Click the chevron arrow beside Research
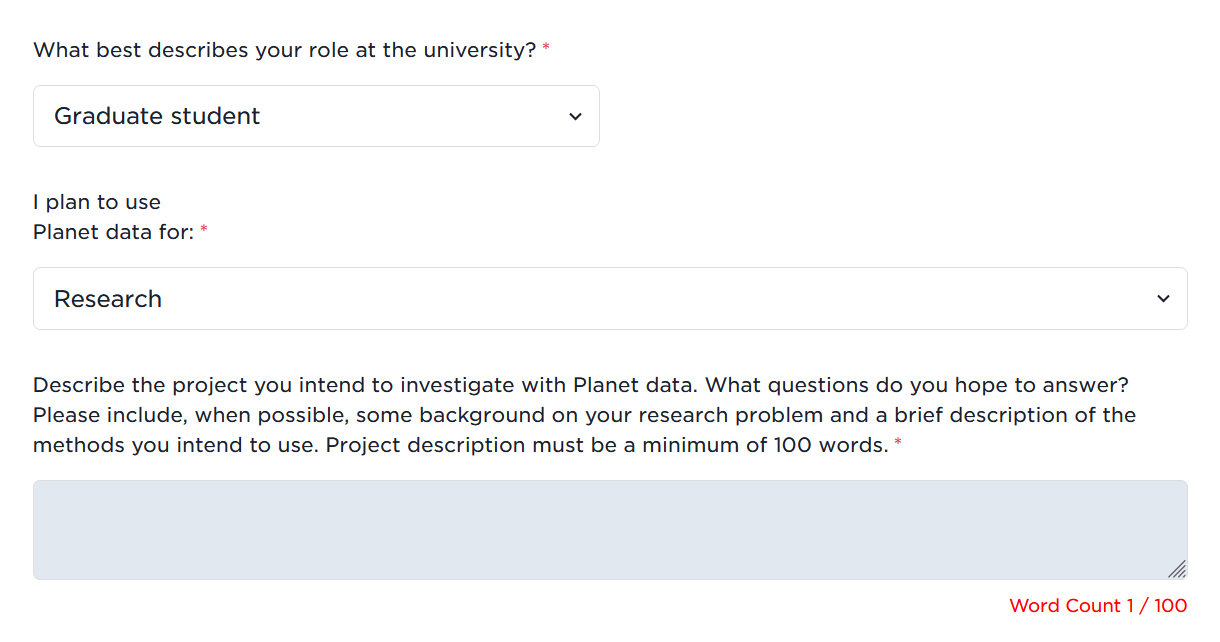The height and width of the screenshot is (642, 1220). click(1163, 299)
